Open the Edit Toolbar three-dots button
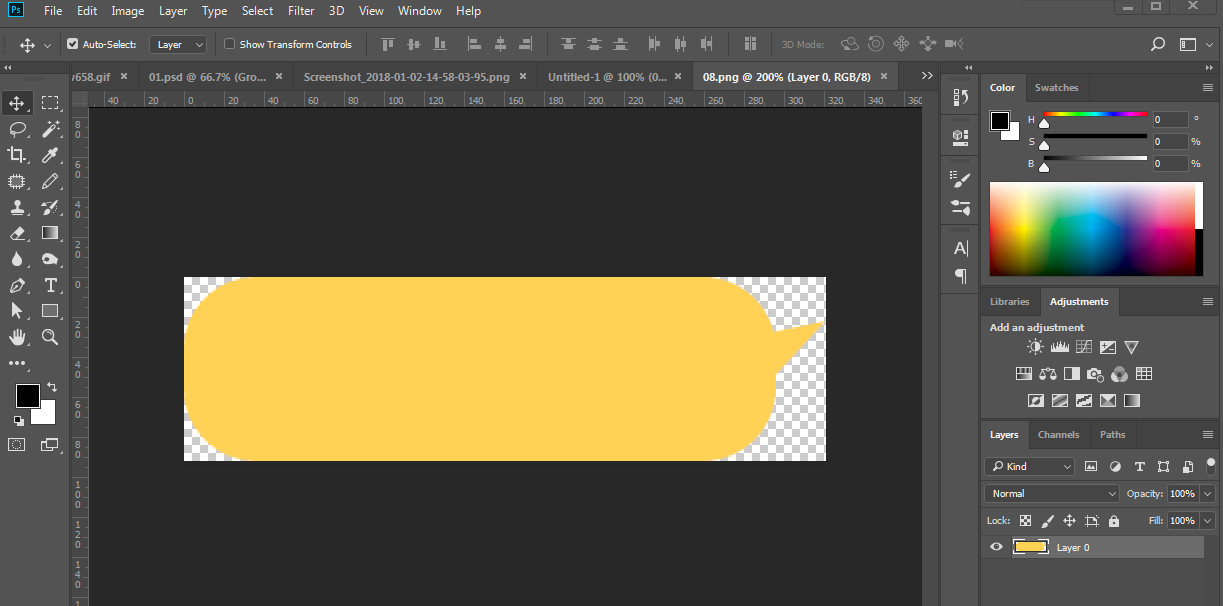This screenshot has width=1223, height=606. (x=17, y=363)
